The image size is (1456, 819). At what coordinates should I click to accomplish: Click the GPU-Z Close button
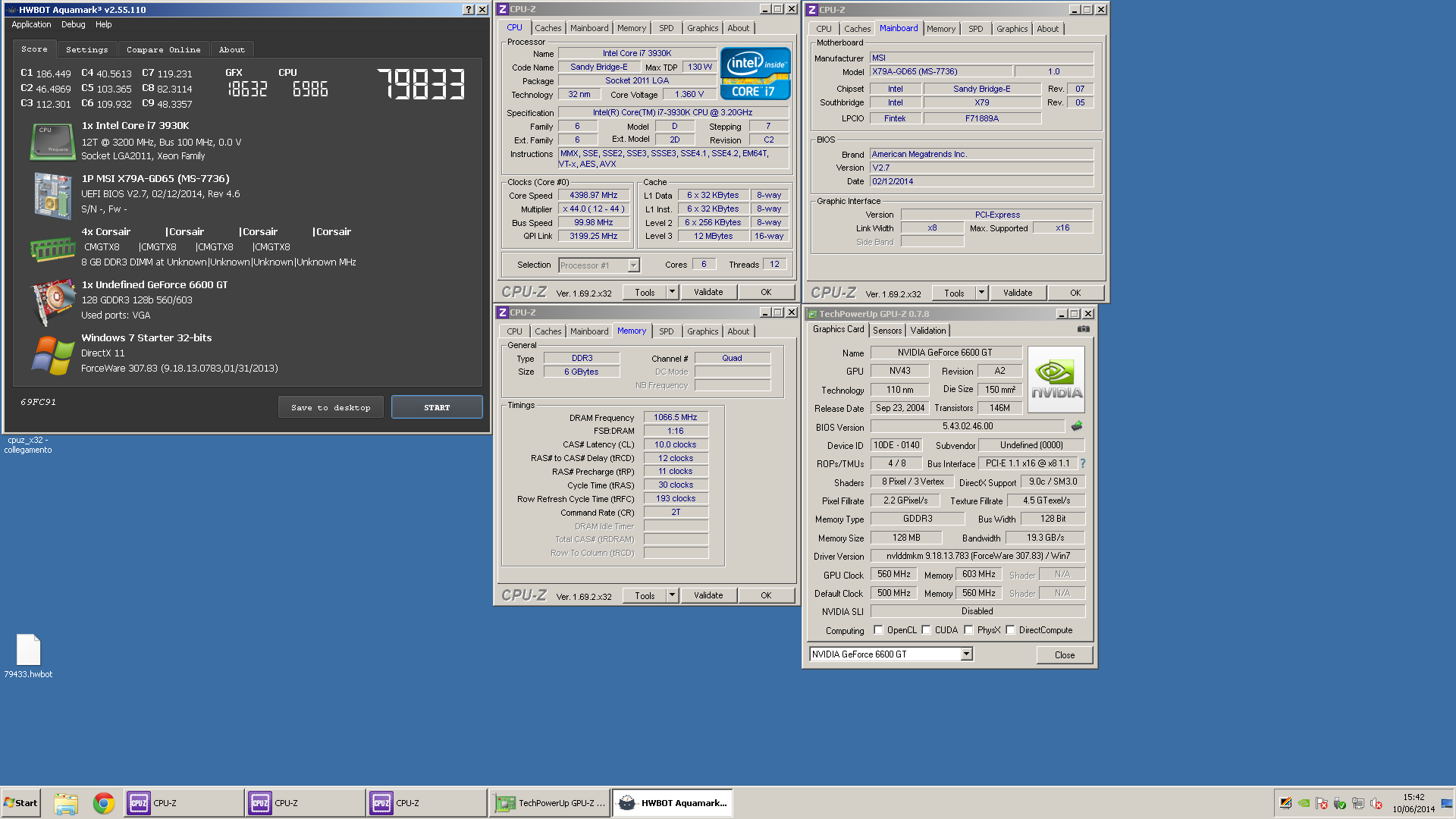pyautogui.click(x=1065, y=654)
